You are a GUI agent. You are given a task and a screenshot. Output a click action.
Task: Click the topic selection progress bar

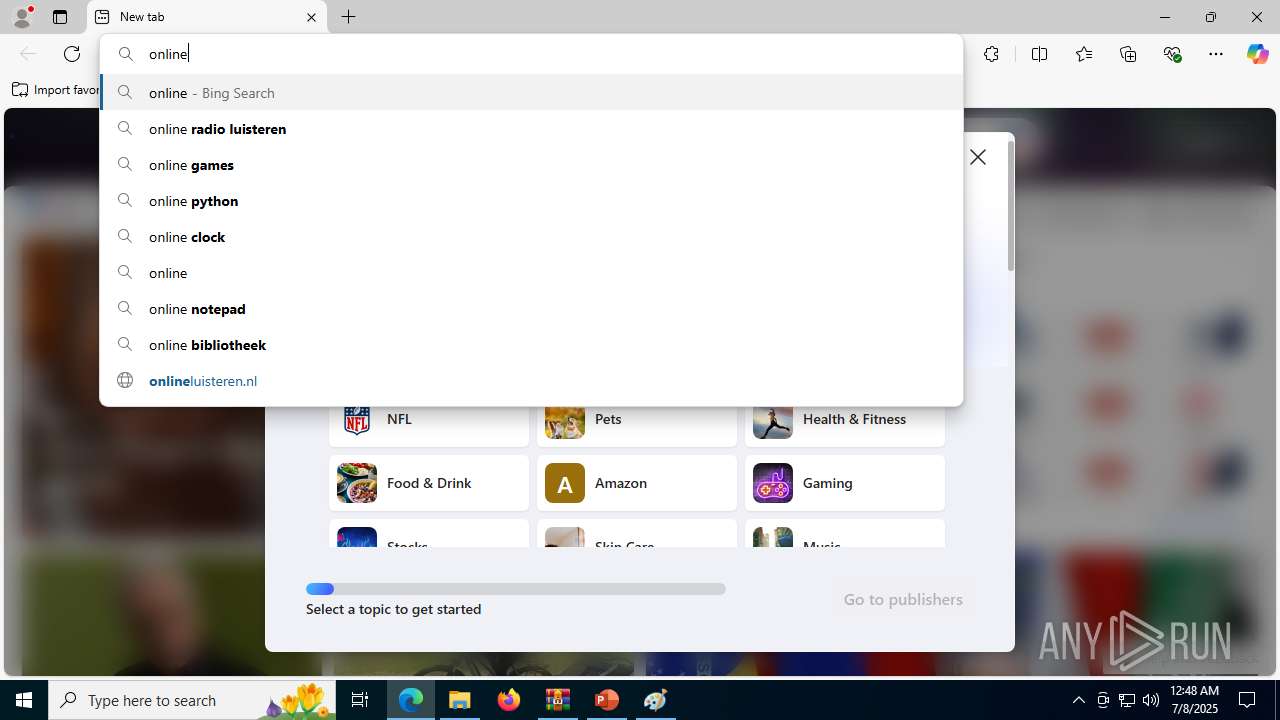point(516,589)
